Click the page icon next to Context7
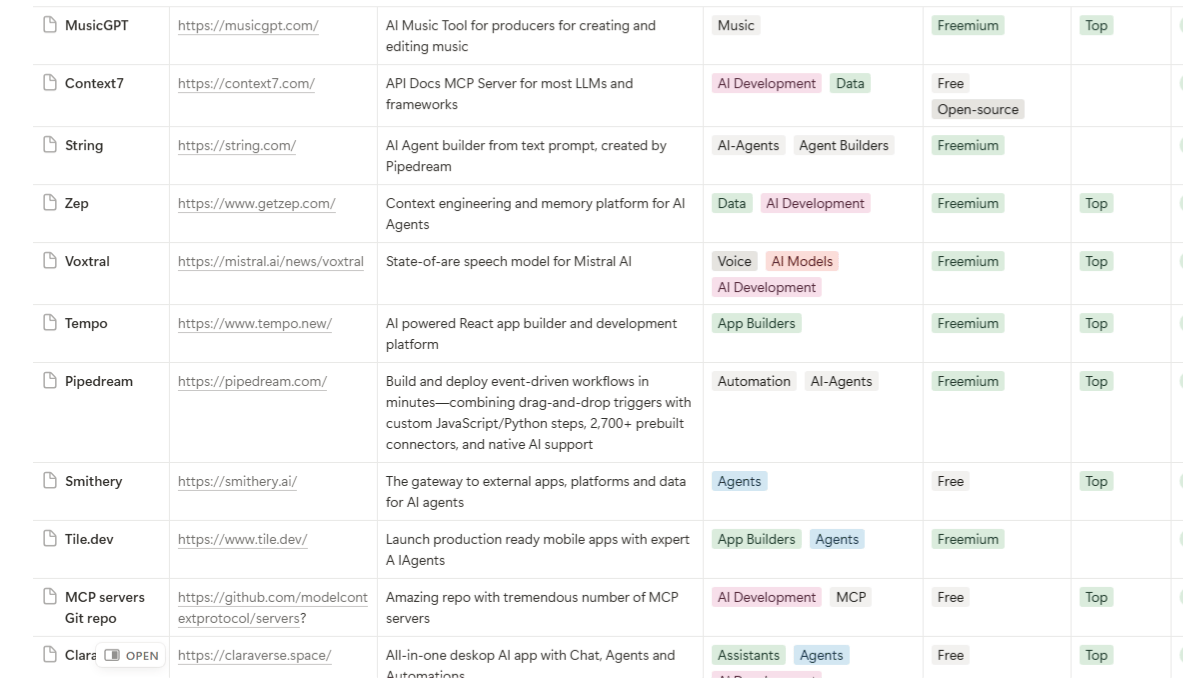Image resolution: width=1183 pixels, height=678 pixels. pyautogui.click(x=50, y=84)
